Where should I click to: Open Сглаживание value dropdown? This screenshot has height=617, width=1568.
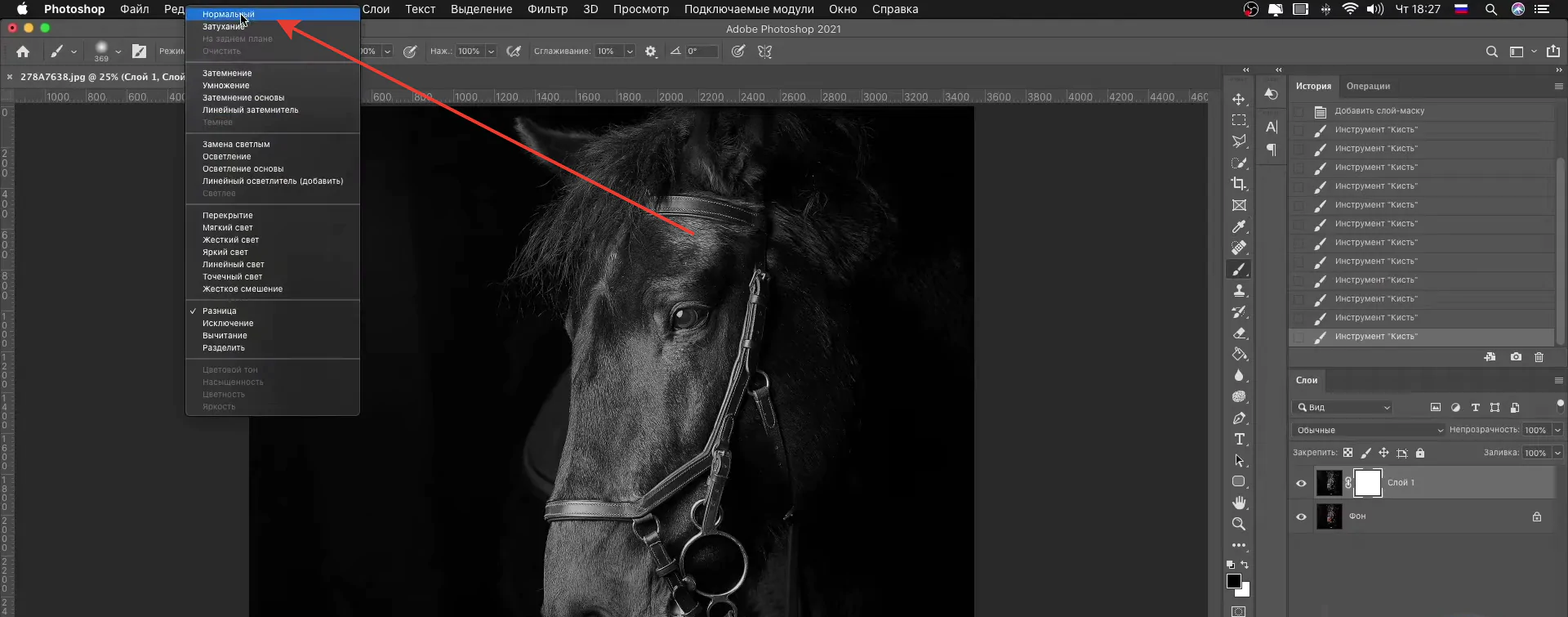(630, 51)
